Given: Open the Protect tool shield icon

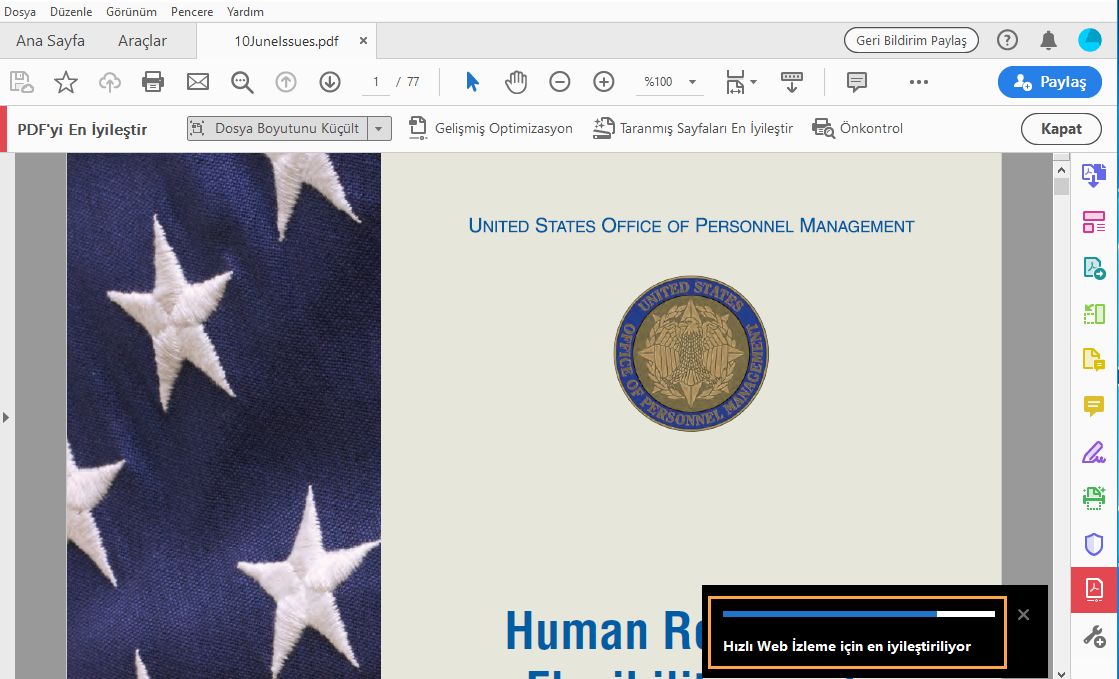Looking at the screenshot, I should pos(1094,543).
